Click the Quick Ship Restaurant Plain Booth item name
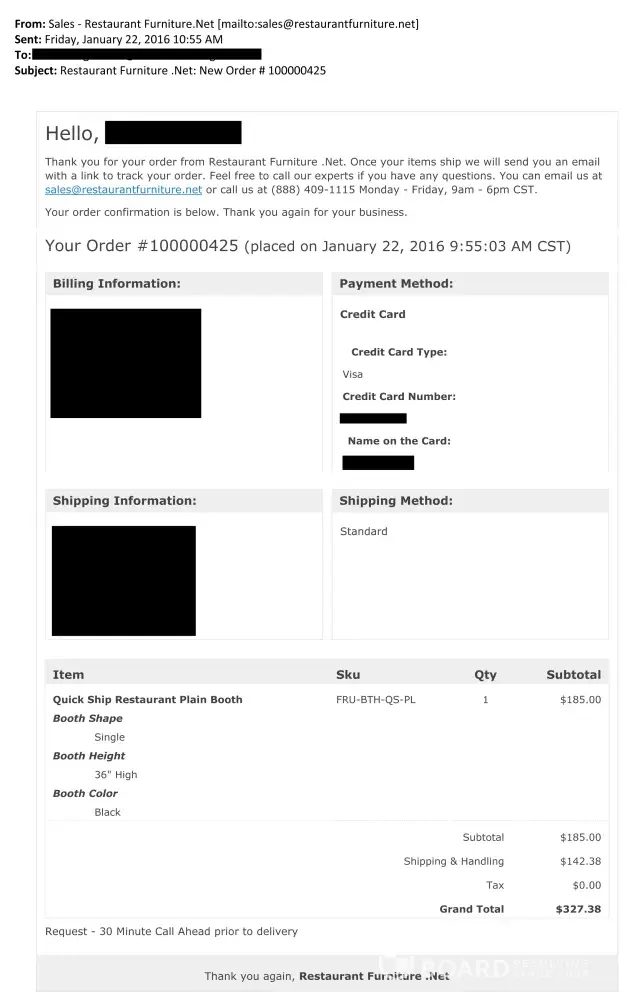Viewport: 640px width, 1000px height. click(x=147, y=700)
